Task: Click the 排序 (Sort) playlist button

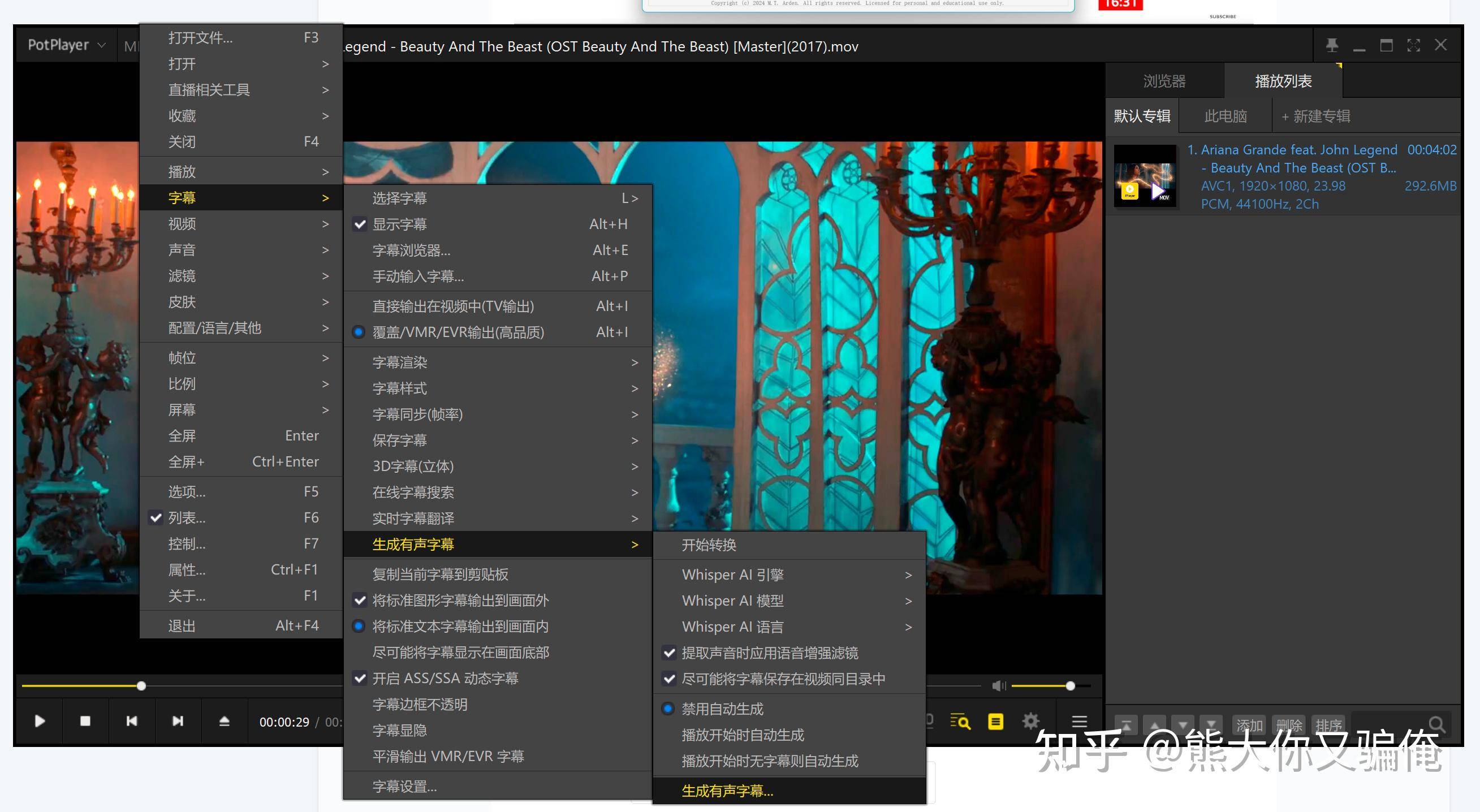Action: pos(1328,726)
